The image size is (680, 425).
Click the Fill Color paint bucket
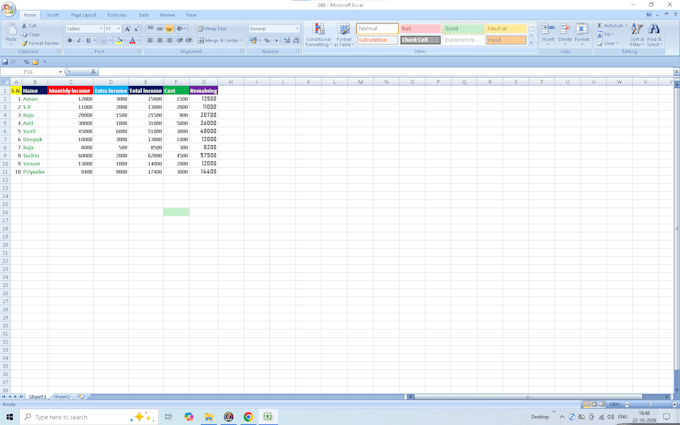(x=119, y=40)
